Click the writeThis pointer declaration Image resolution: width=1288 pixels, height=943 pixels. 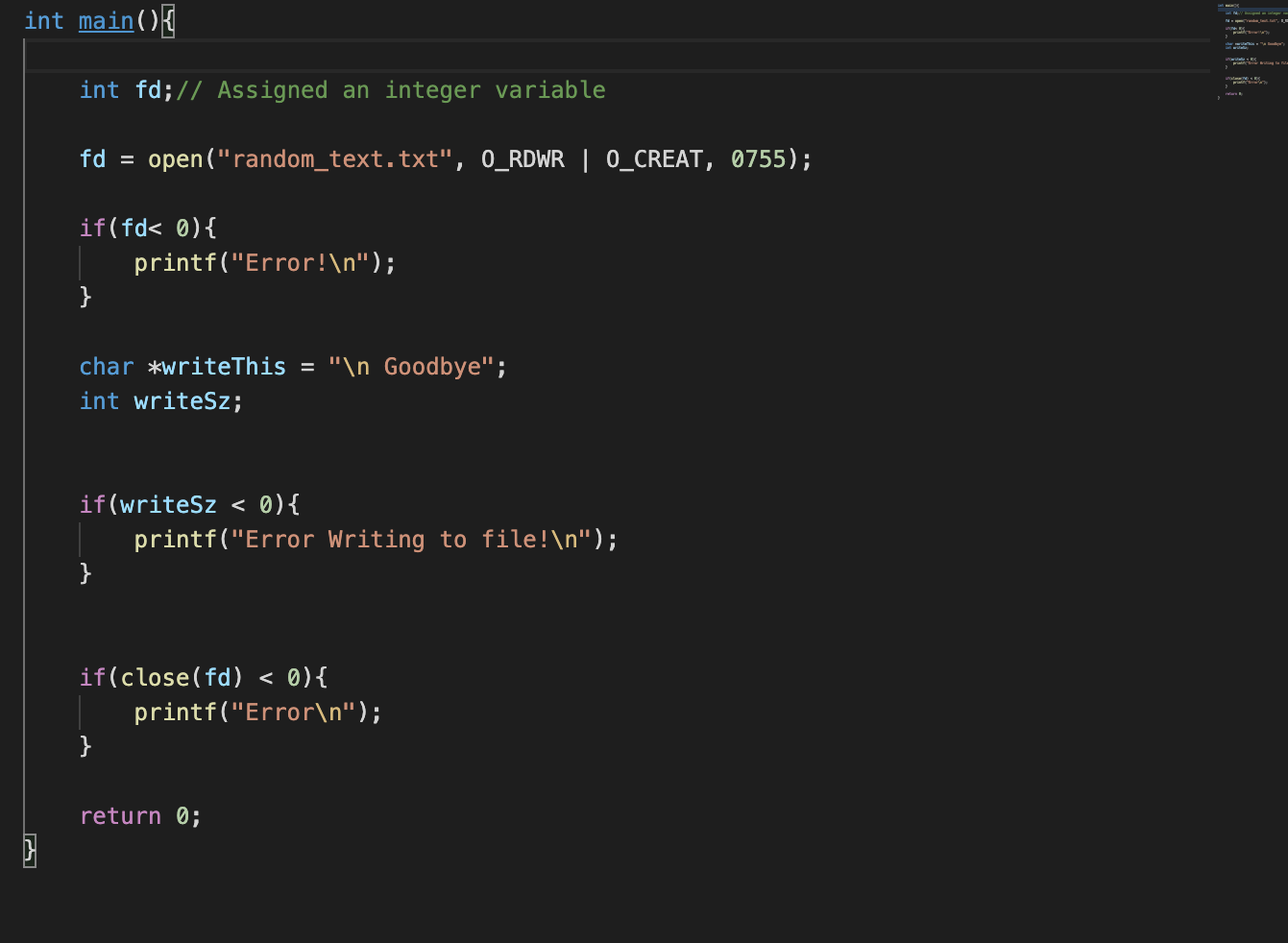pyautogui.click(x=223, y=366)
